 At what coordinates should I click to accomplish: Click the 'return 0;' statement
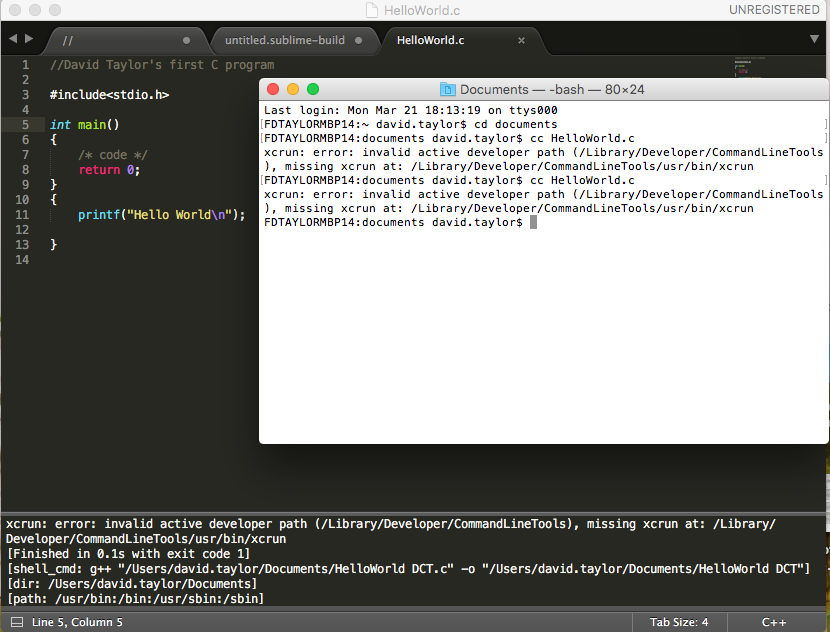click(x=109, y=170)
